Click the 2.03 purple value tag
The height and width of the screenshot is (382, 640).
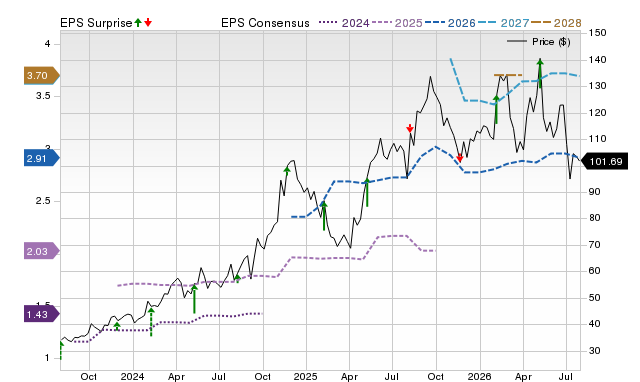[42, 251]
